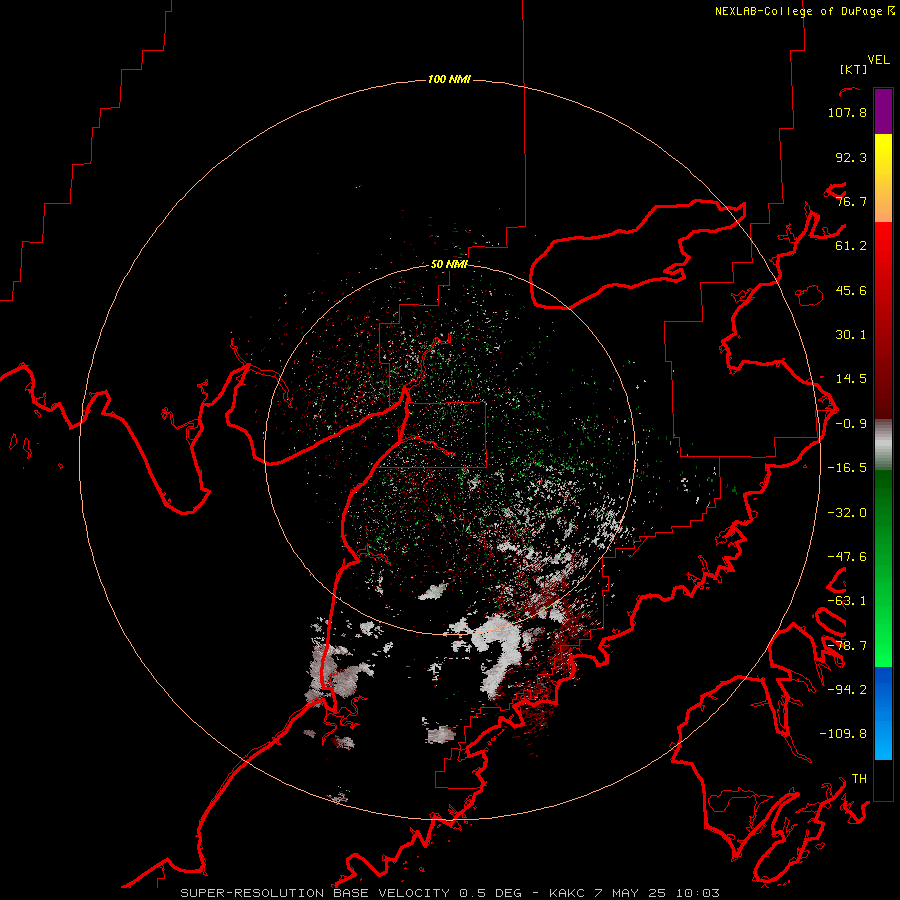
Task: Click the 7 MAY 25 10:03 timestamp
Action: point(657,893)
